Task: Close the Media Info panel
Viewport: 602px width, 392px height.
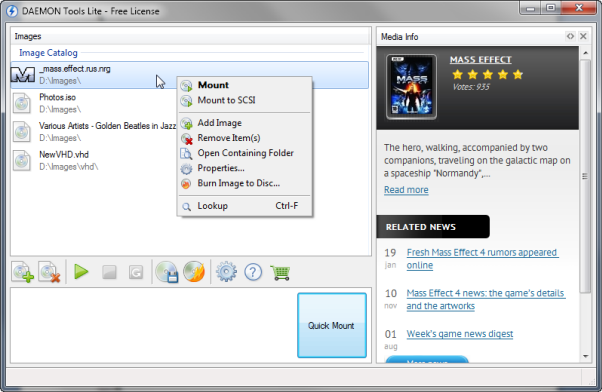Action: (583, 36)
